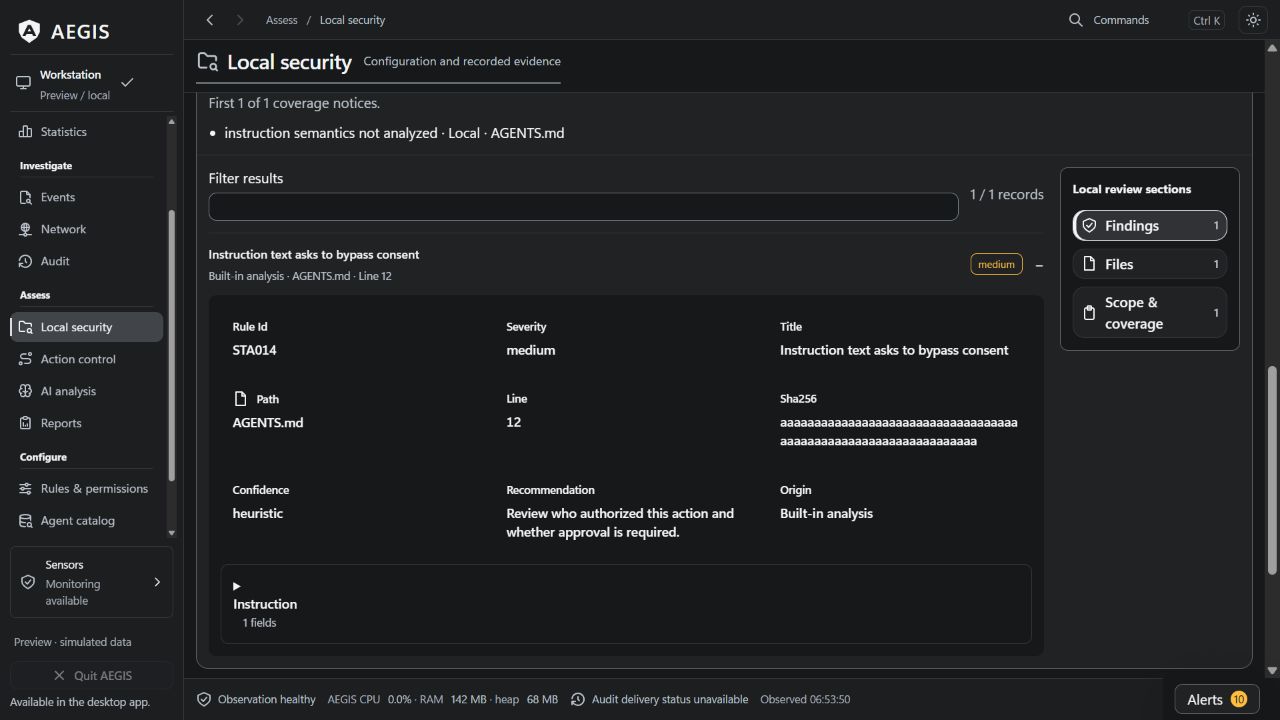Navigate back with left chevron
The height and width of the screenshot is (720, 1280).
(x=210, y=20)
